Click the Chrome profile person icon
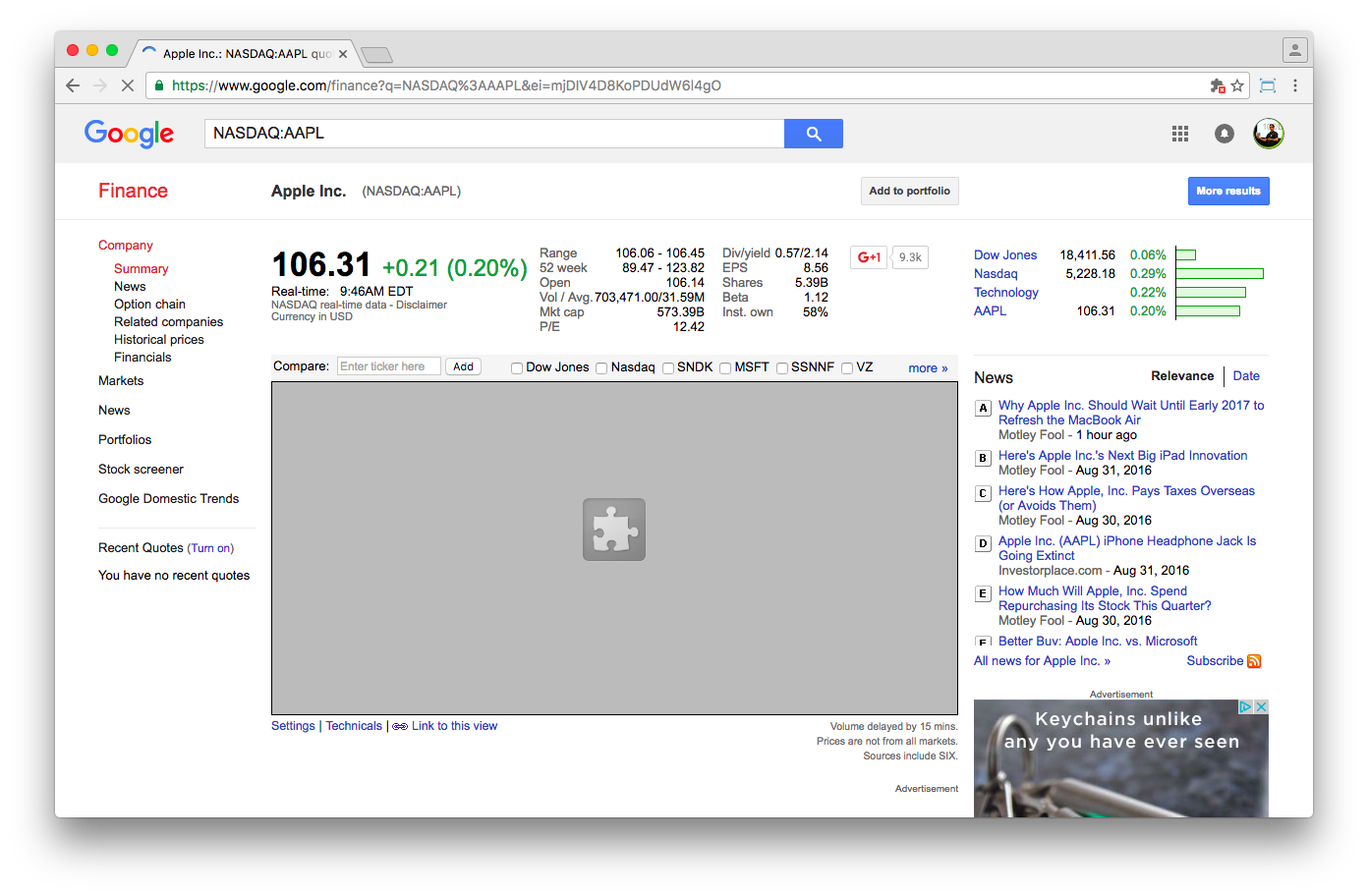 coord(1295,49)
